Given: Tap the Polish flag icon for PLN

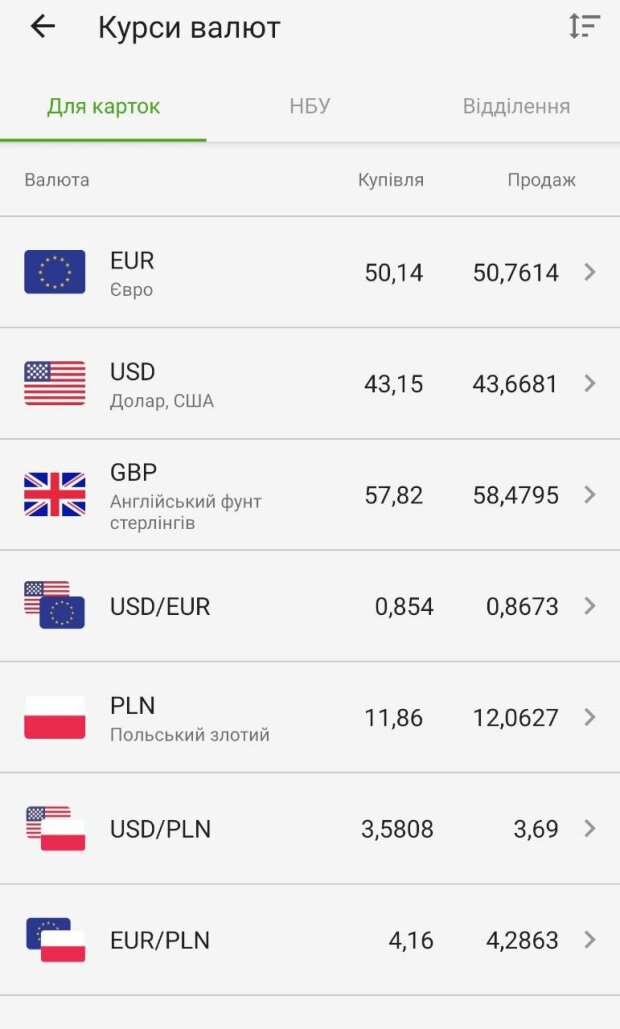Looking at the screenshot, I should coord(55,717).
